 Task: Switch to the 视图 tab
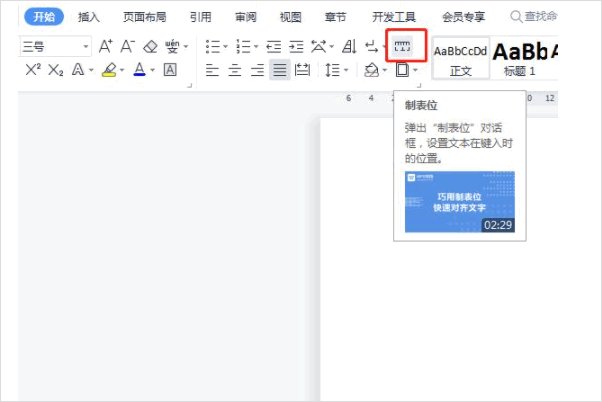tap(291, 17)
